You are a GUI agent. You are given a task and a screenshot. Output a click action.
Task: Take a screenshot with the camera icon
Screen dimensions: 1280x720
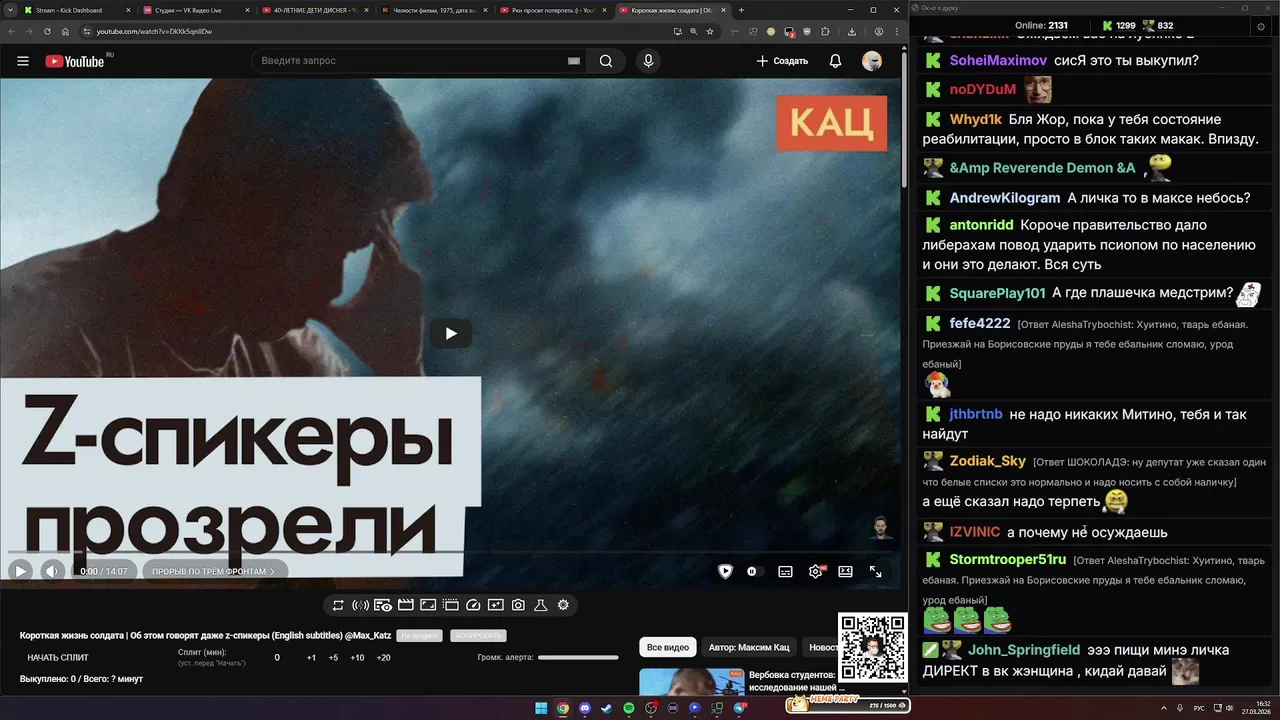[x=518, y=605]
